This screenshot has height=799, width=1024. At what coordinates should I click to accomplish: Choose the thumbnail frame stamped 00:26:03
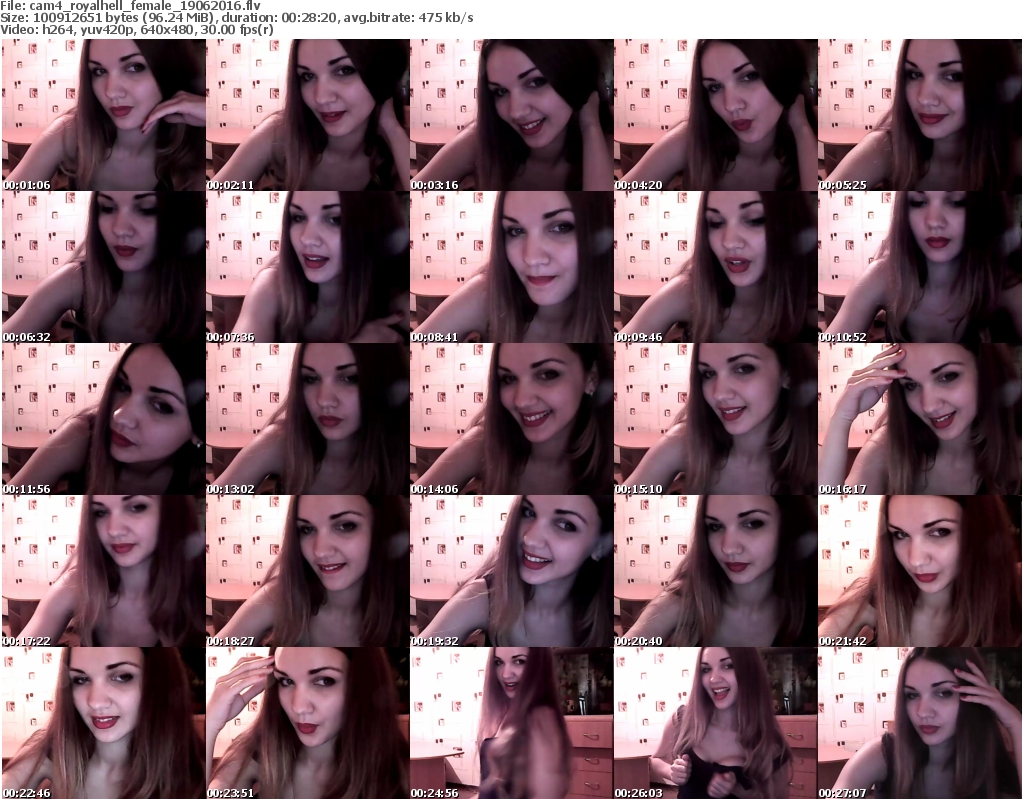point(715,723)
